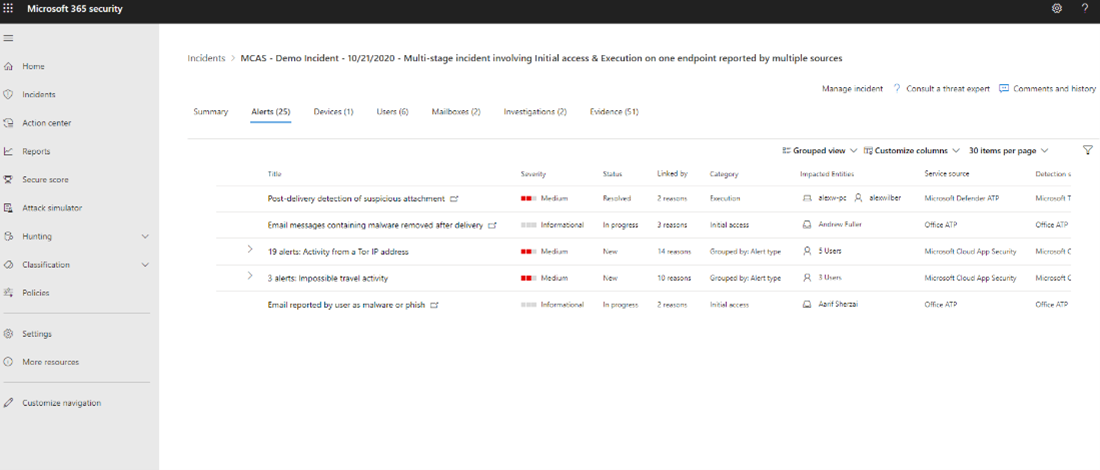Switch to the Devices (1) tab
The image size is (1100, 470).
pyautogui.click(x=333, y=112)
